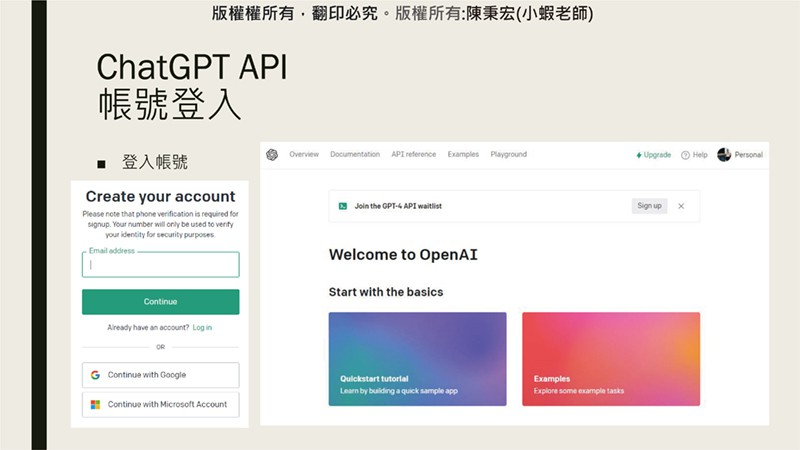The width and height of the screenshot is (800, 450).
Task: Focus the Email address field
Action: [x=160, y=265]
